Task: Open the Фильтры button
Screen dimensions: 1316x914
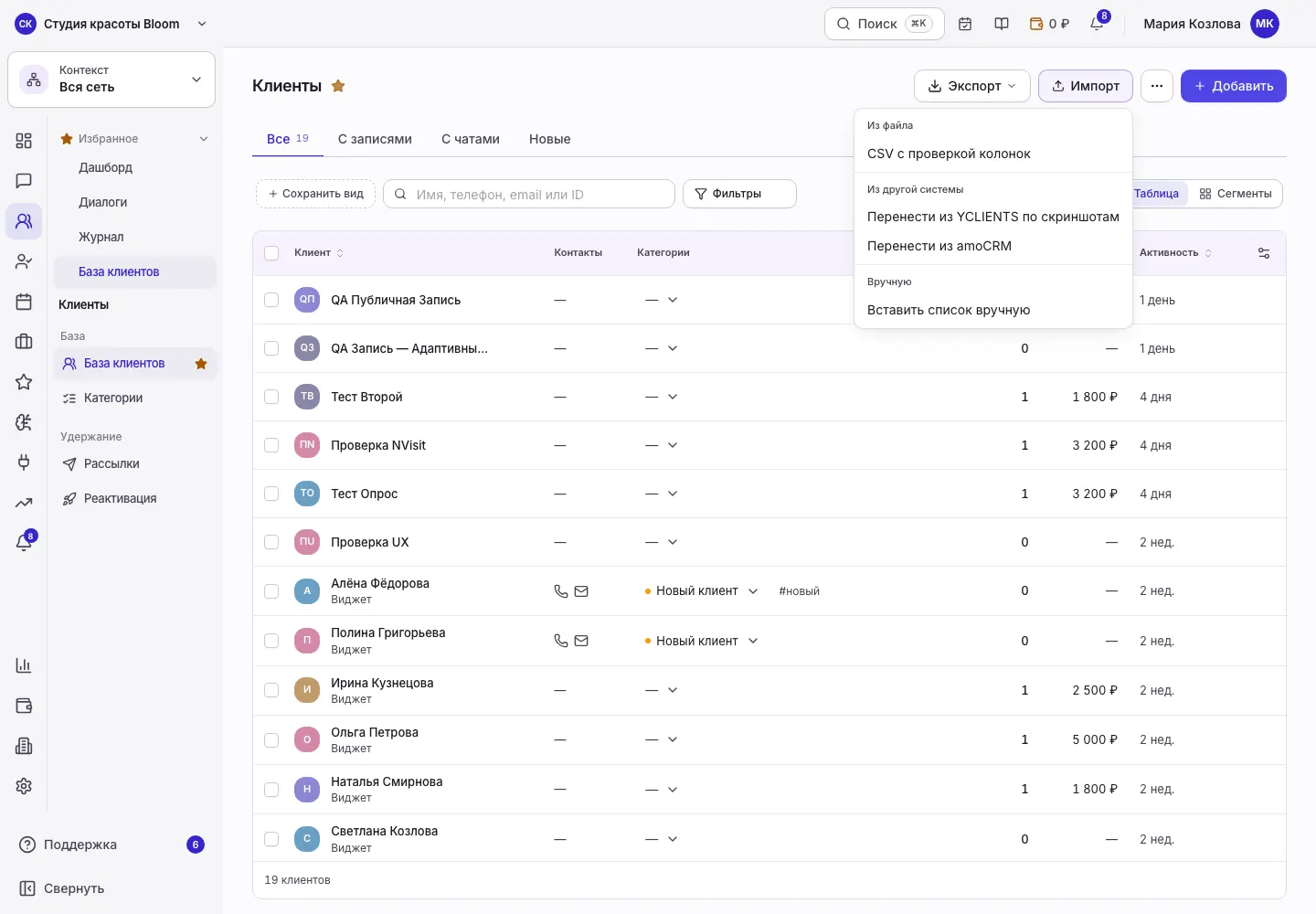Action: 739,194
